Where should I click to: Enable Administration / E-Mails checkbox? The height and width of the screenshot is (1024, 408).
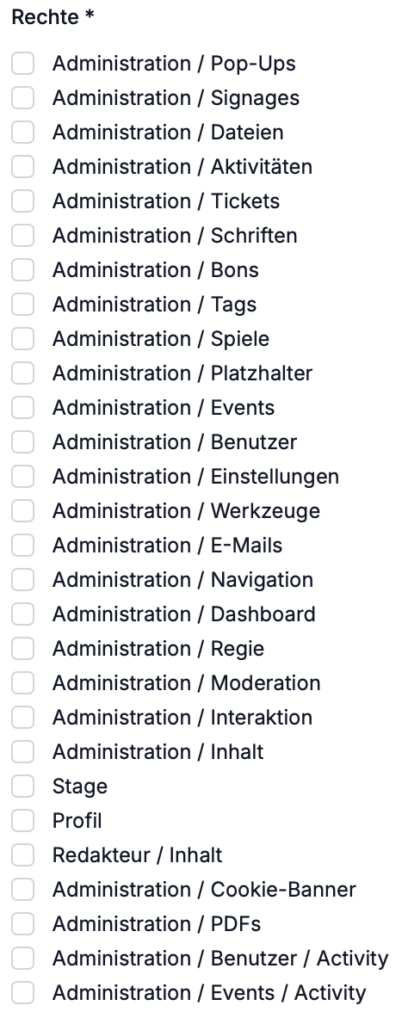23,545
